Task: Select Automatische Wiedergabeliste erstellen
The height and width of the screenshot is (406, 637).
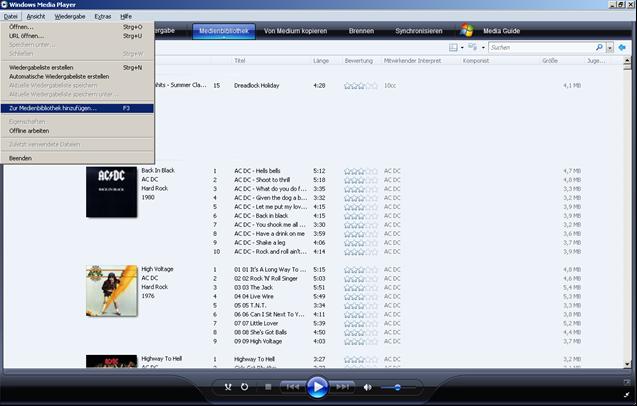Action: point(77,76)
